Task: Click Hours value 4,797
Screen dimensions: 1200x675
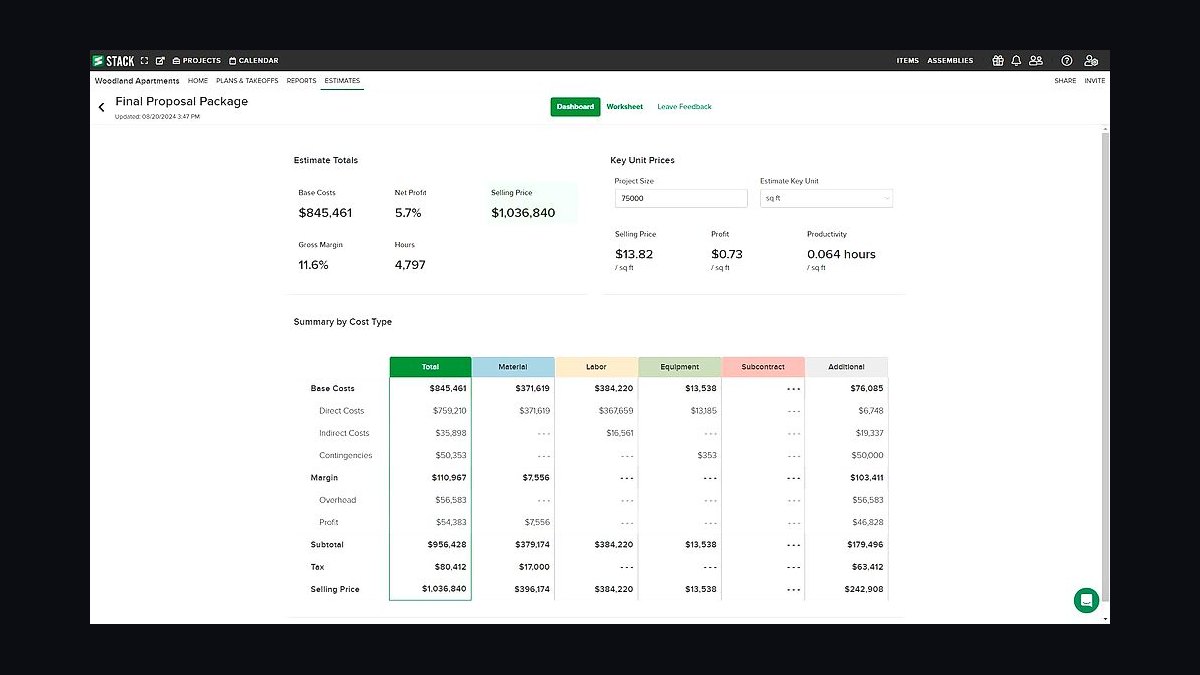Action: [410, 265]
